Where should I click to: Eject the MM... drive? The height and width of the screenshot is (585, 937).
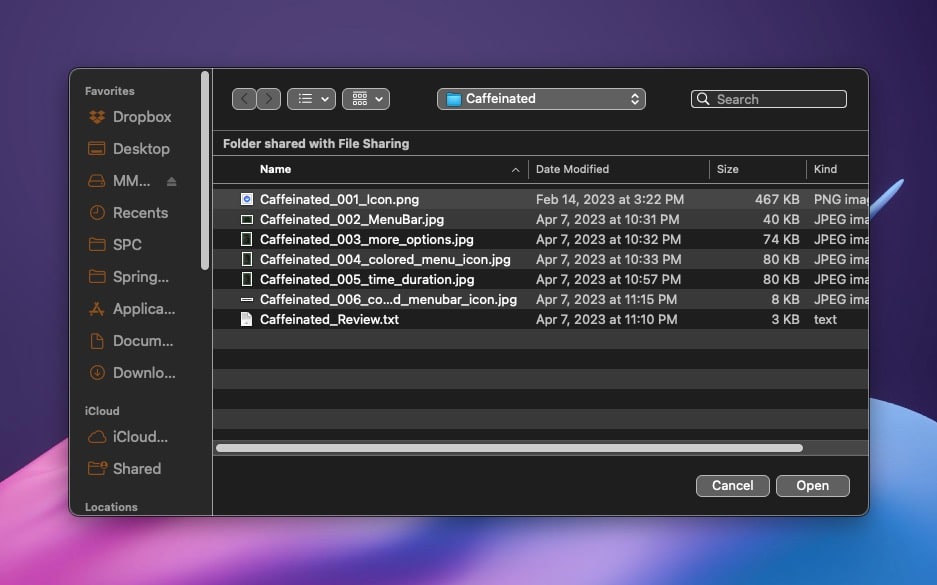(171, 181)
